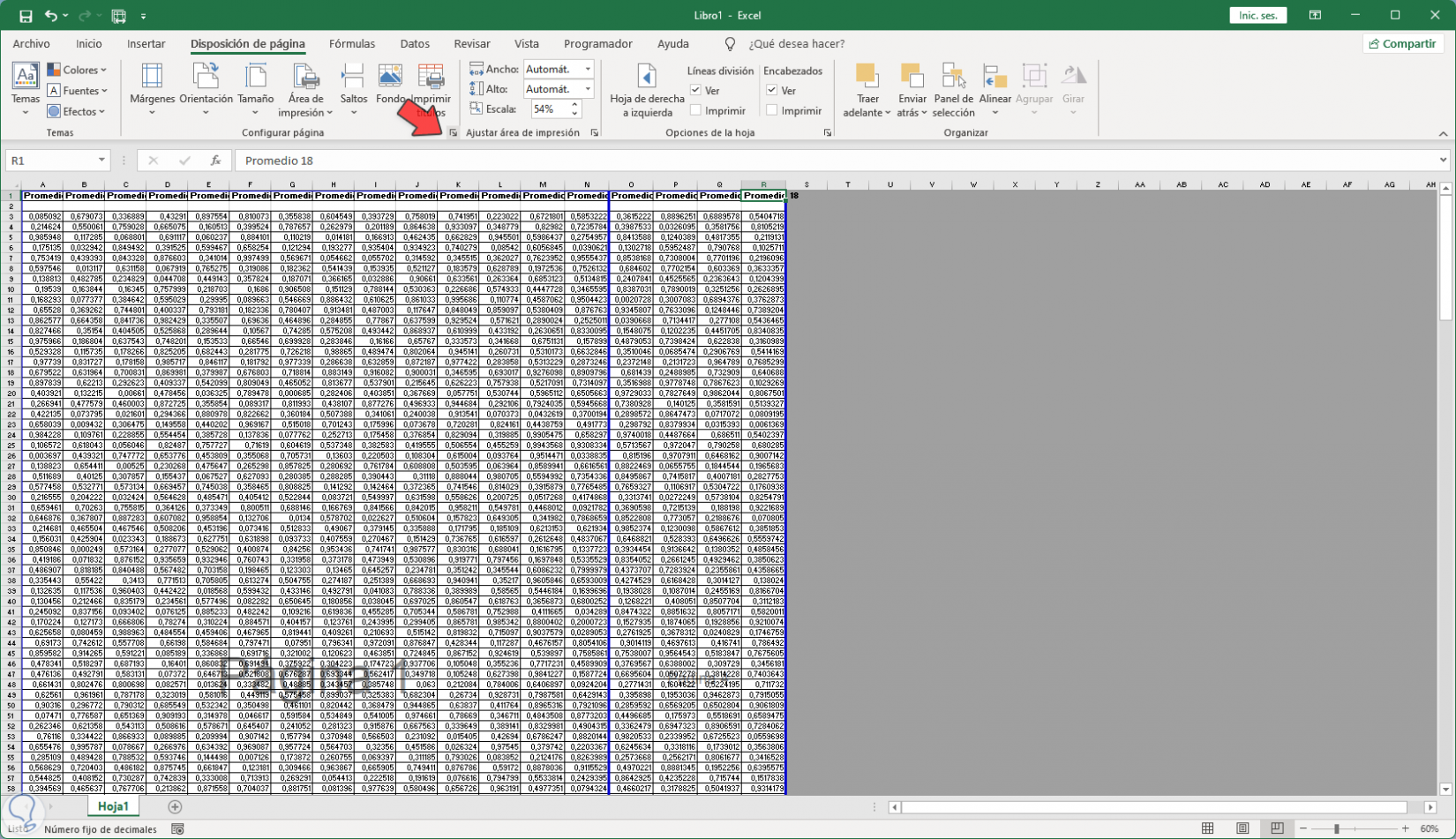The height and width of the screenshot is (839, 1456).
Task: Check Imprimir under Encabezados
Action: pos(772,110)
